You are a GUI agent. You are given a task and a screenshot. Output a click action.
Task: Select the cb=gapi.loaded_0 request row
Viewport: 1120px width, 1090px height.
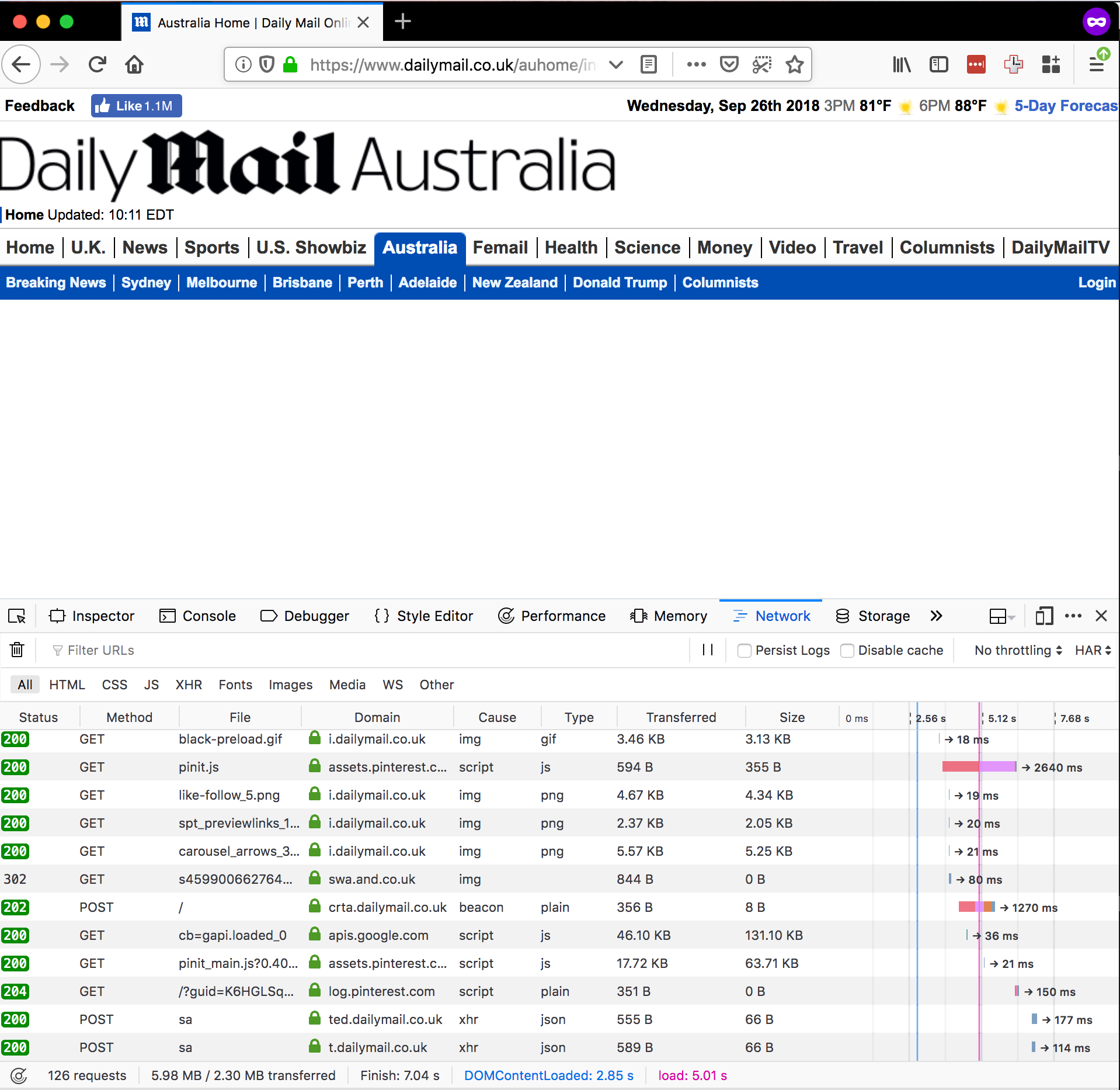click(x=560, y=935)
